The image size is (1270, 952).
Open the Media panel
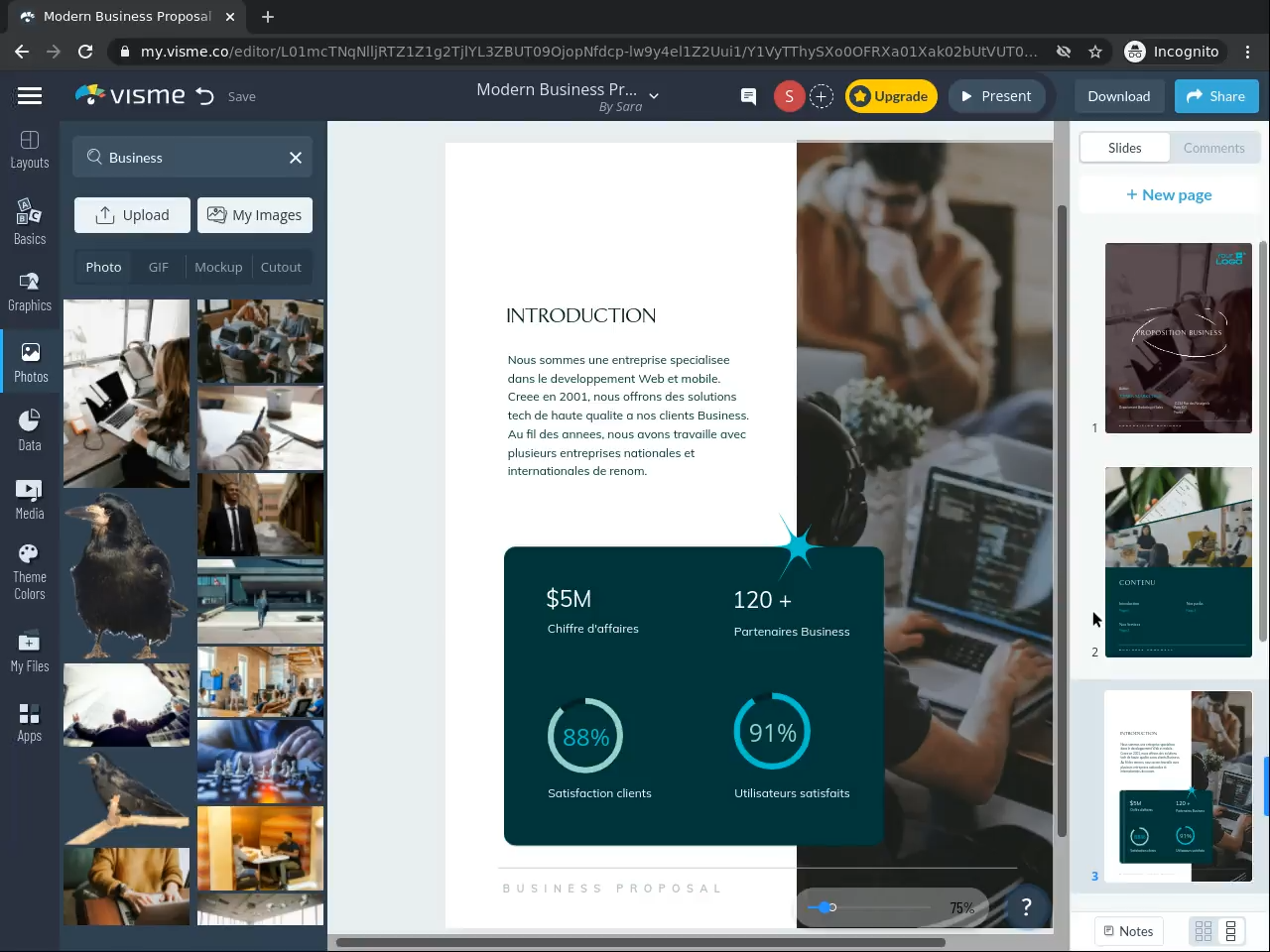point(30,500)
